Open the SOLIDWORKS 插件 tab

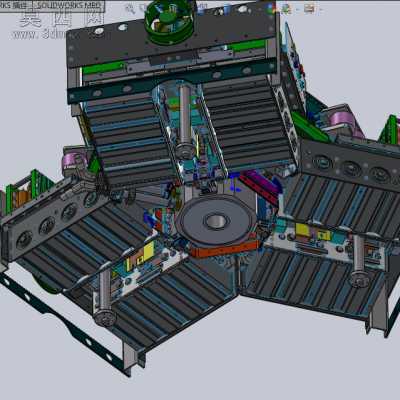pyautogui.click(x=16, y=5)
